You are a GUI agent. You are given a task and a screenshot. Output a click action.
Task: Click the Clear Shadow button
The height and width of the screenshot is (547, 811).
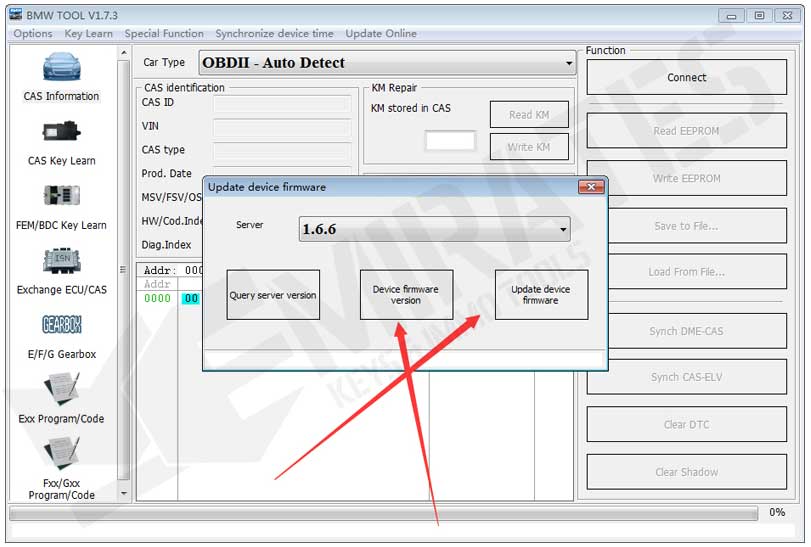686,472
